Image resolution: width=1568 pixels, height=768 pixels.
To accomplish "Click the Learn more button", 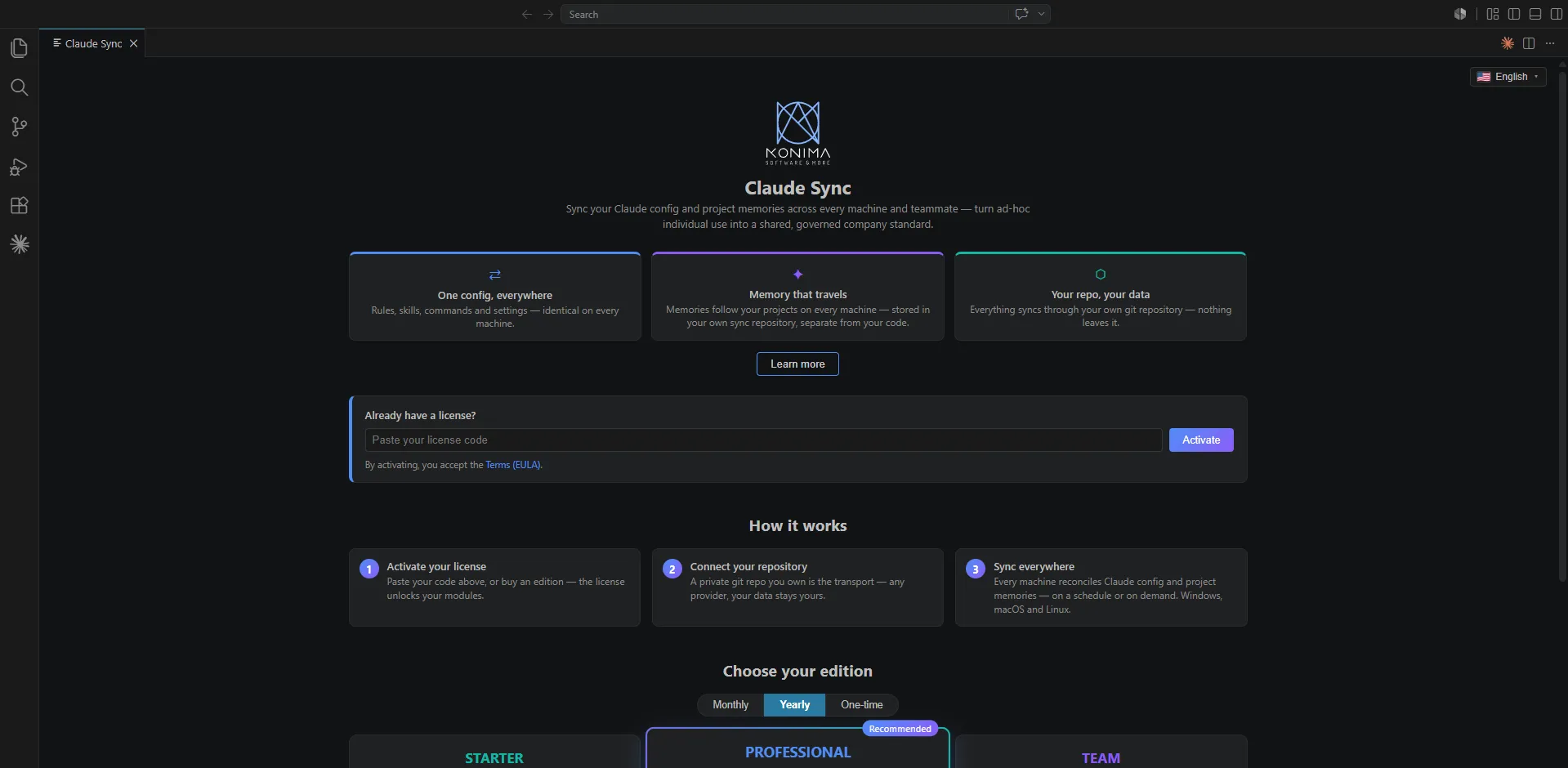I will (797, 364).
